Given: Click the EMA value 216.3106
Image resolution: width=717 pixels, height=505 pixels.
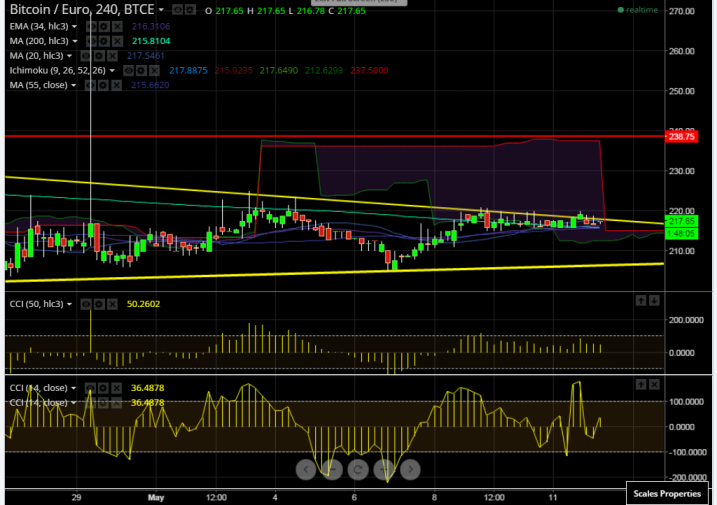Looking at the screenshot, I should click(151, 27).
